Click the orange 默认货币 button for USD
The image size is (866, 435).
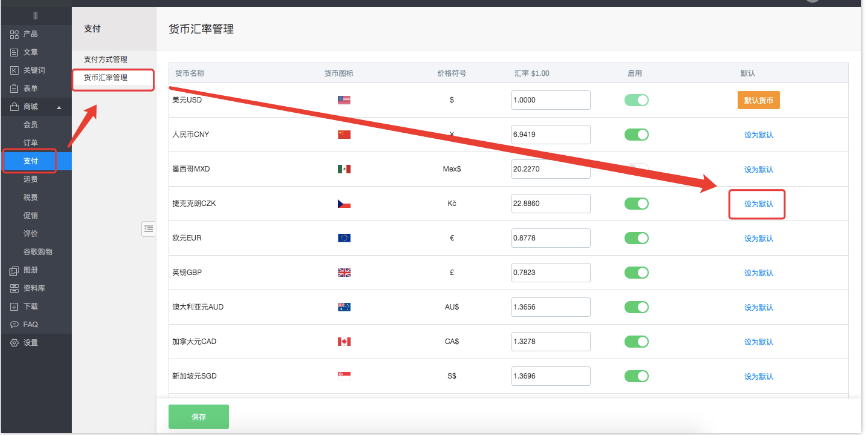(758, 100)
